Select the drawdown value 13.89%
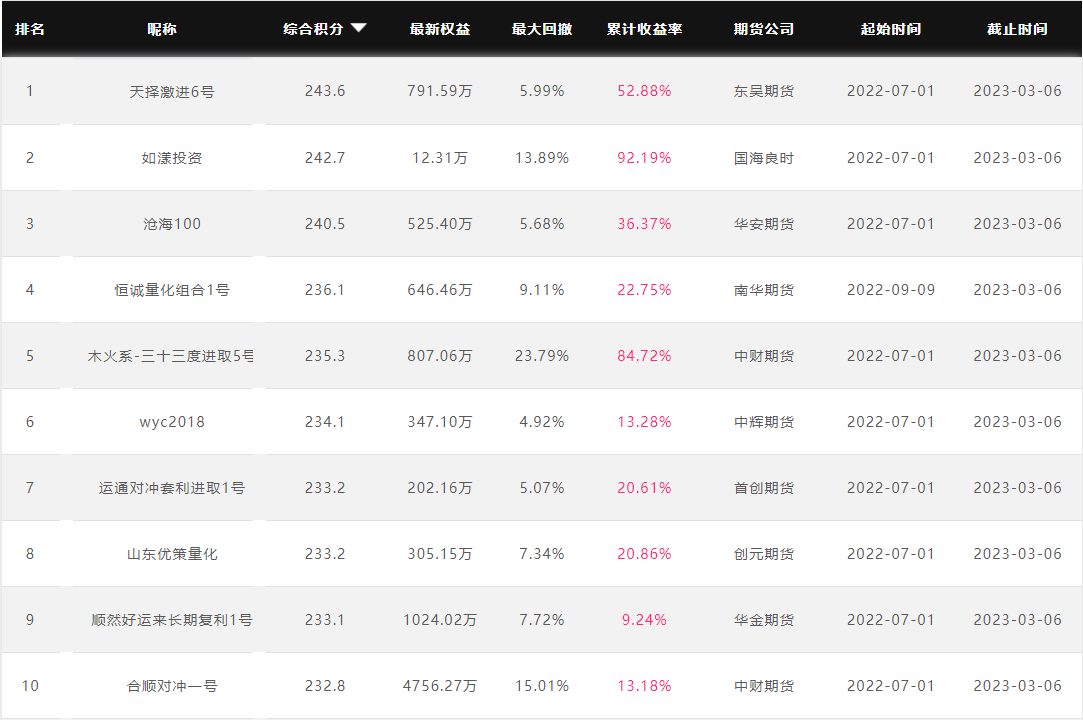This screenshot has height=720, width=1083. point(542,158)
